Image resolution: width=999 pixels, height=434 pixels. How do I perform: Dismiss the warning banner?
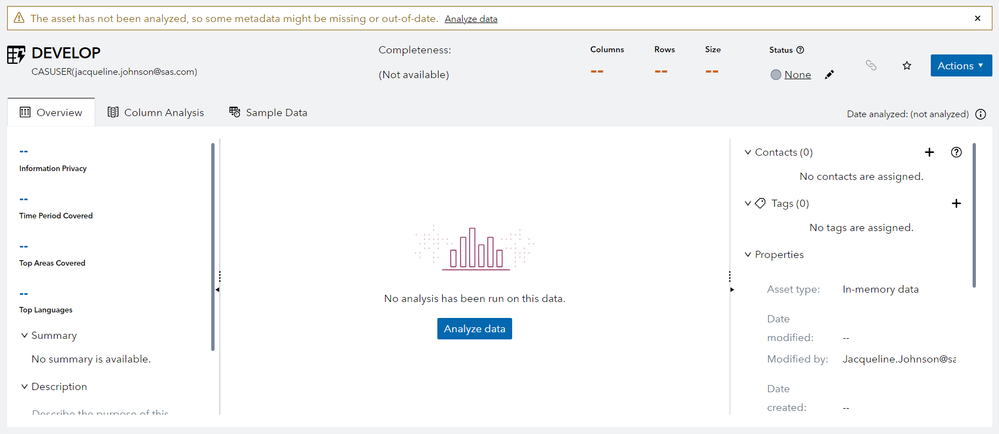click(x=977, y=18)
